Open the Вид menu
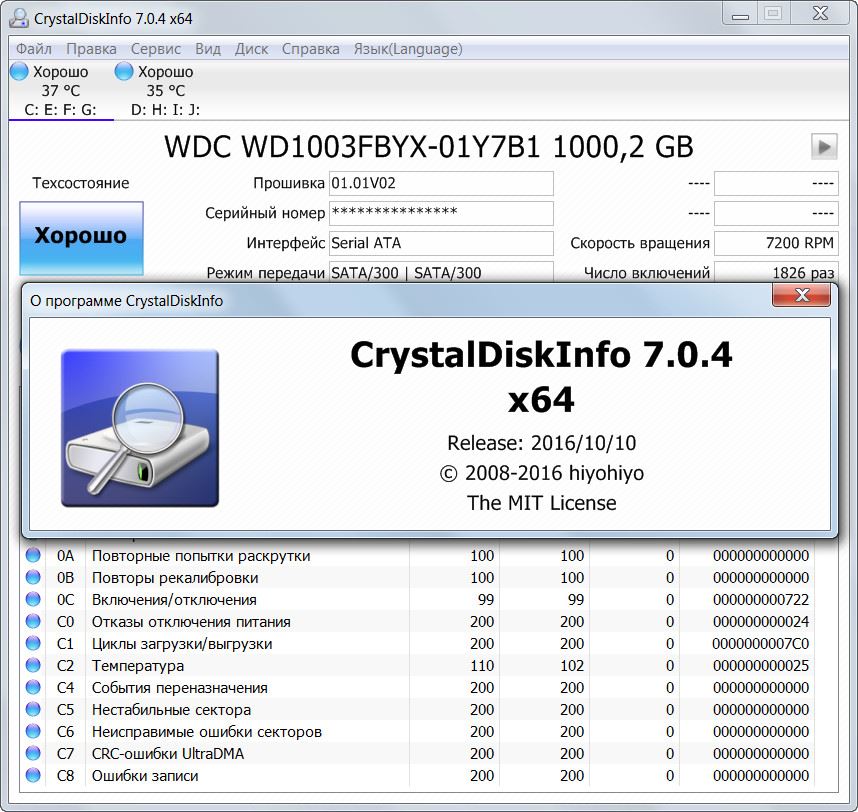Viewport: 858px width, 812px height. pos(208,49)
